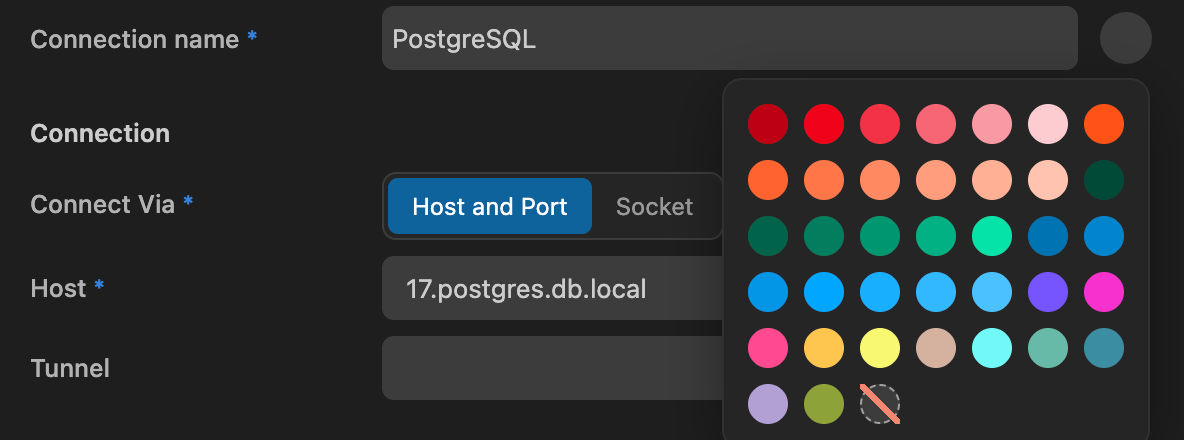Pick the darkest maroon red swatch
This screenshot has height=440, width=1184.
pos(768,124)
